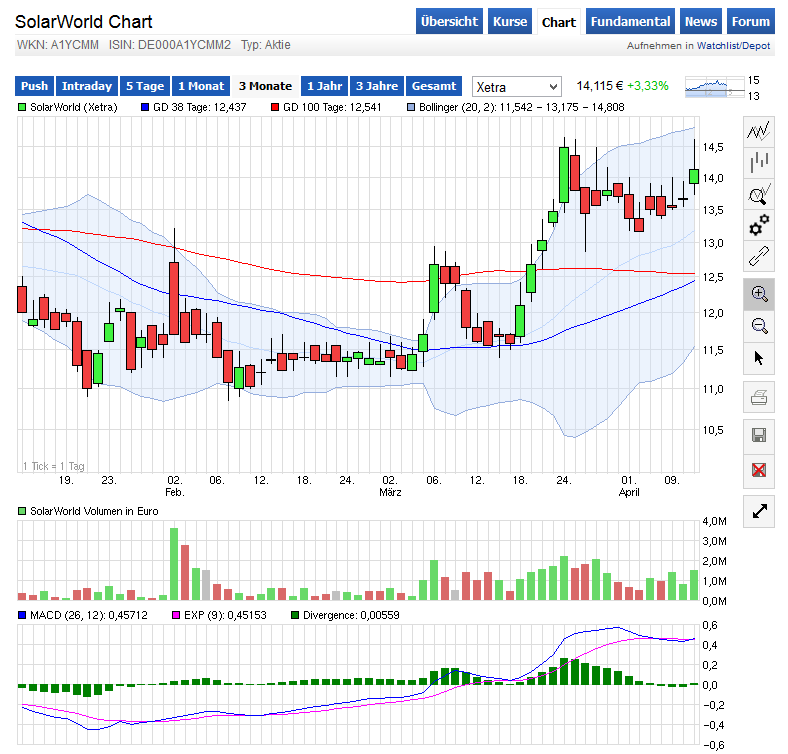Switch to the Push chart view
788x754 pixels.
pos(34,86)
